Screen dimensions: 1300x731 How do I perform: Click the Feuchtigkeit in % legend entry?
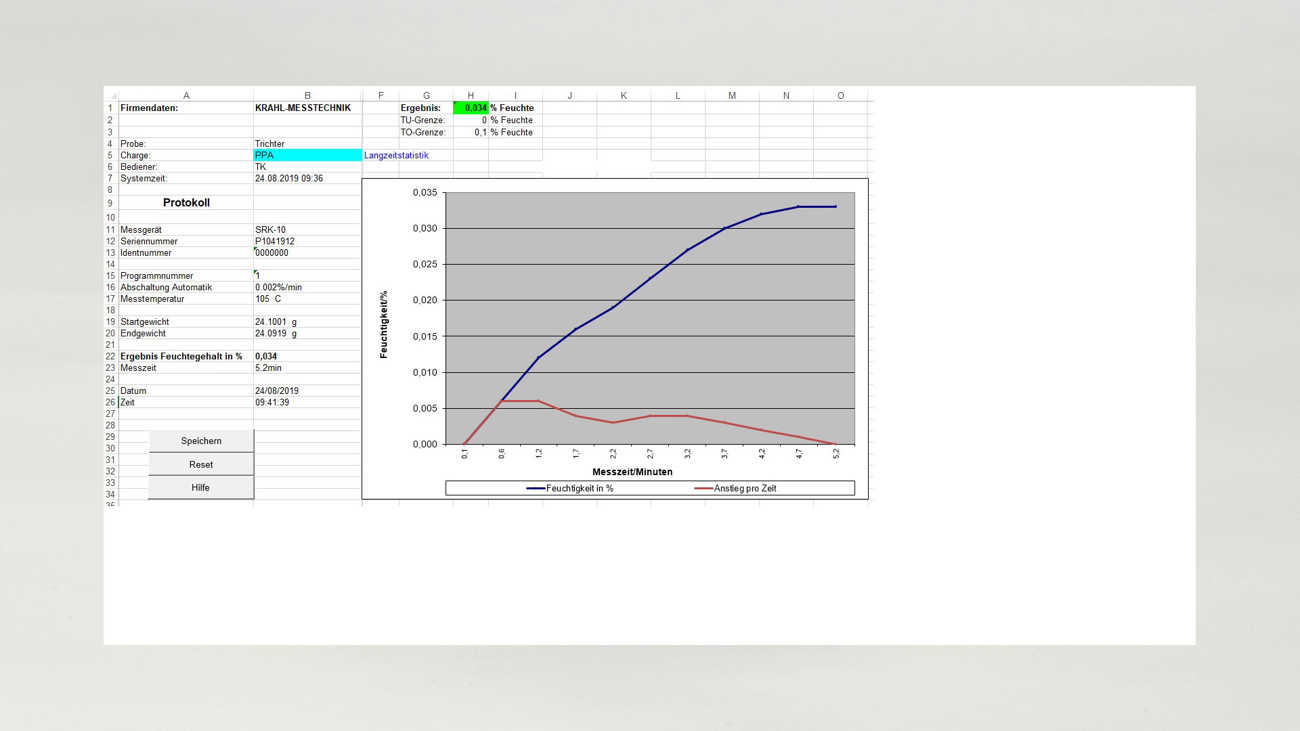point(570,489)
